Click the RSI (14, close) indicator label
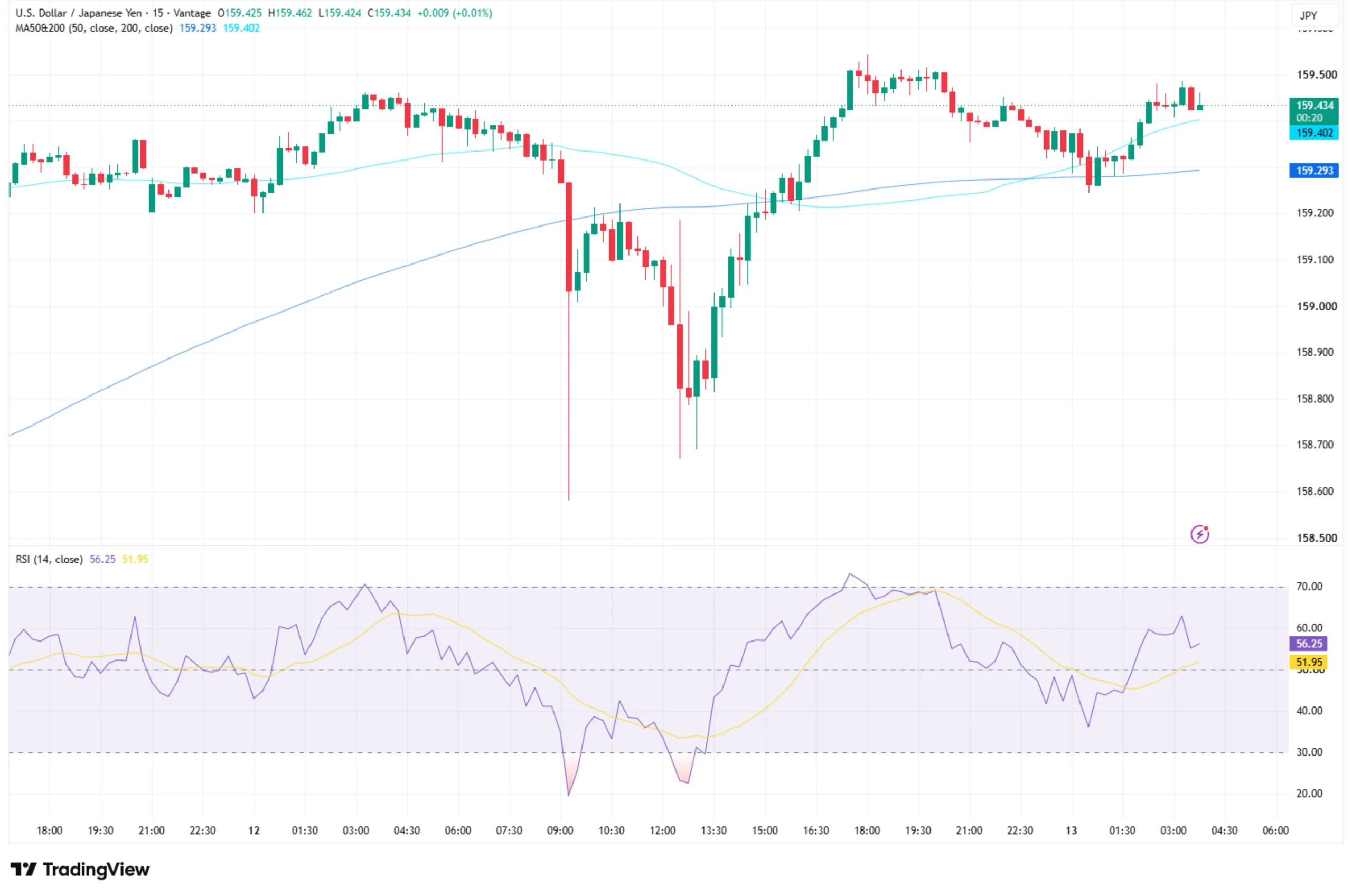Image resolution: width=1352 pixels, height=896 pixels. (49, 560)
